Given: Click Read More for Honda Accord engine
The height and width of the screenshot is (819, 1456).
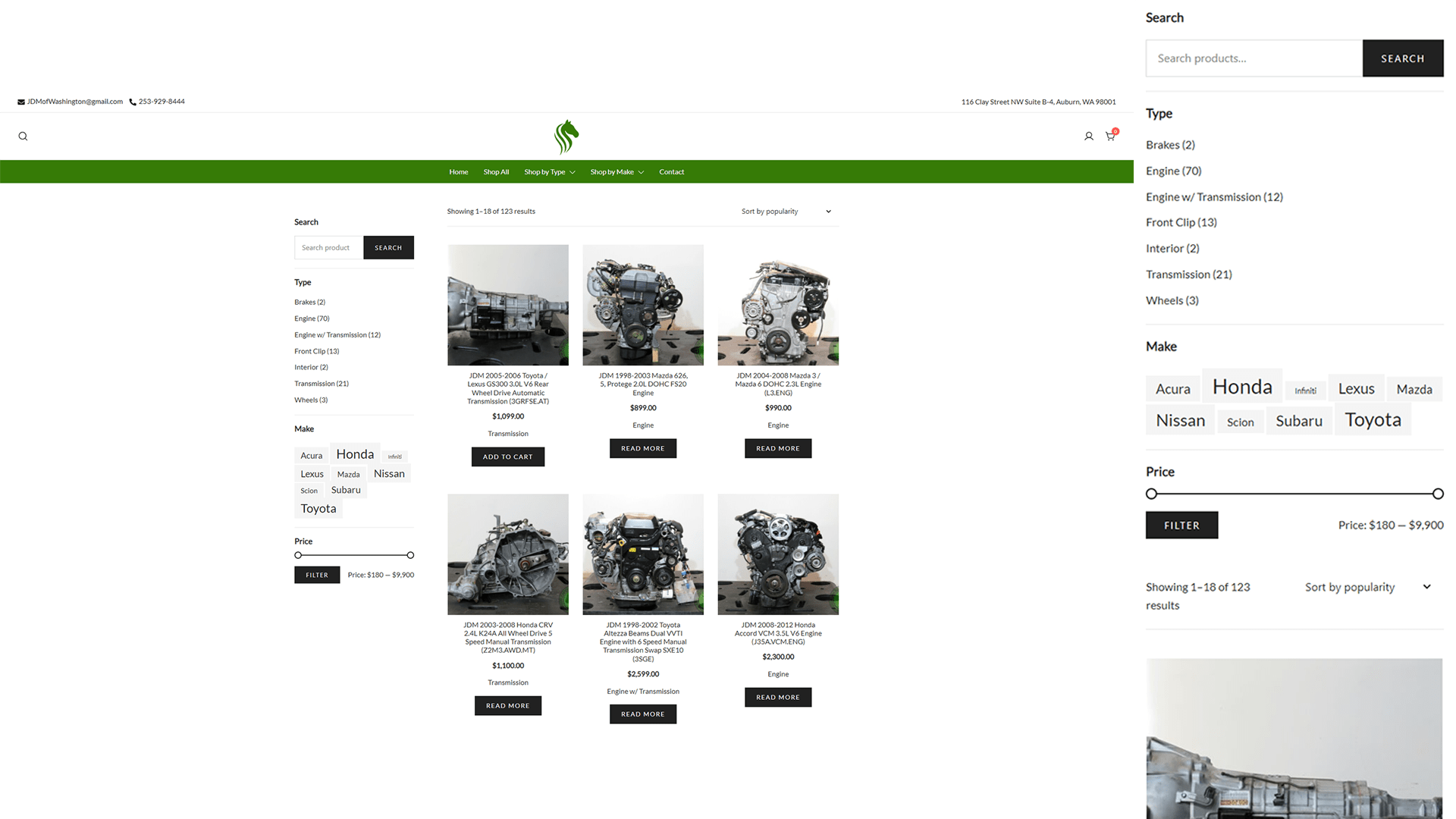Looking at the screenshot, I should click(x=777, y=697).
